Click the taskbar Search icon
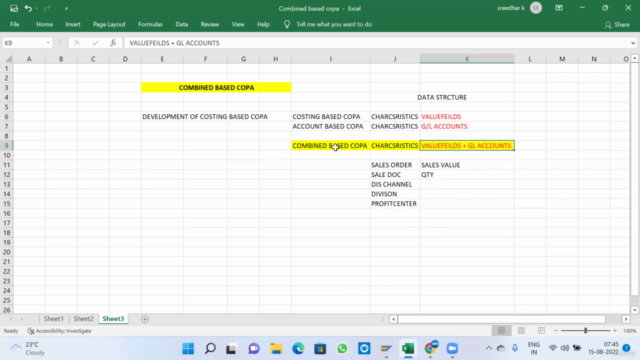This screenshot has height=360, width=640. point(210,349)
